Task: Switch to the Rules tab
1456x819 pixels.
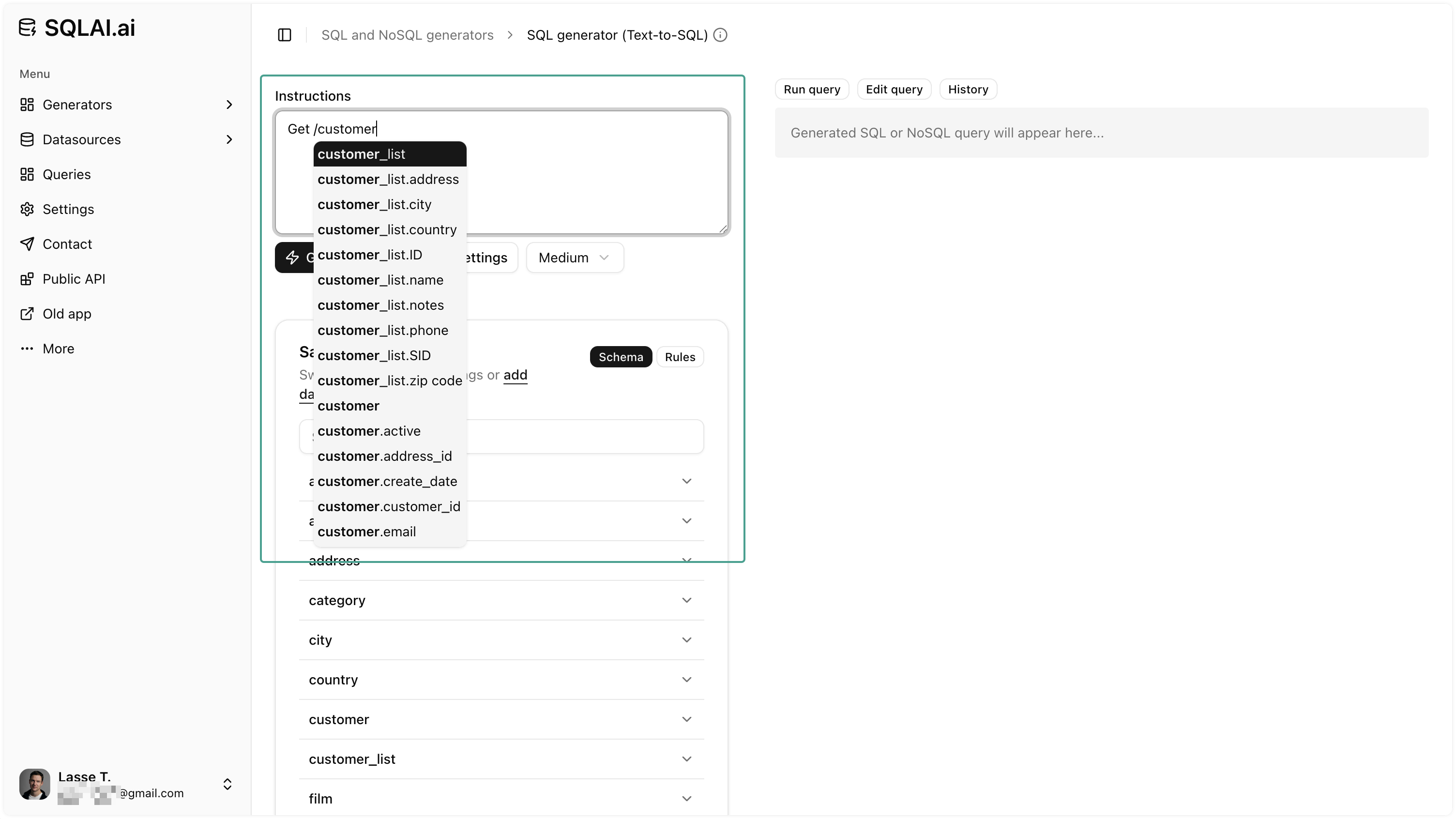Action: click(x=680, y=357)
